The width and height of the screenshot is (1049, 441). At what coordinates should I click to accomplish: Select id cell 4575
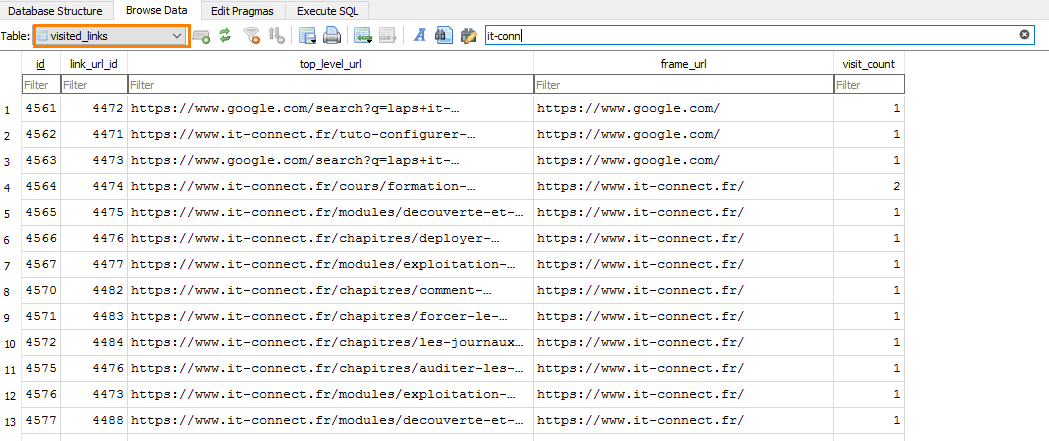[x=41, y=369]
